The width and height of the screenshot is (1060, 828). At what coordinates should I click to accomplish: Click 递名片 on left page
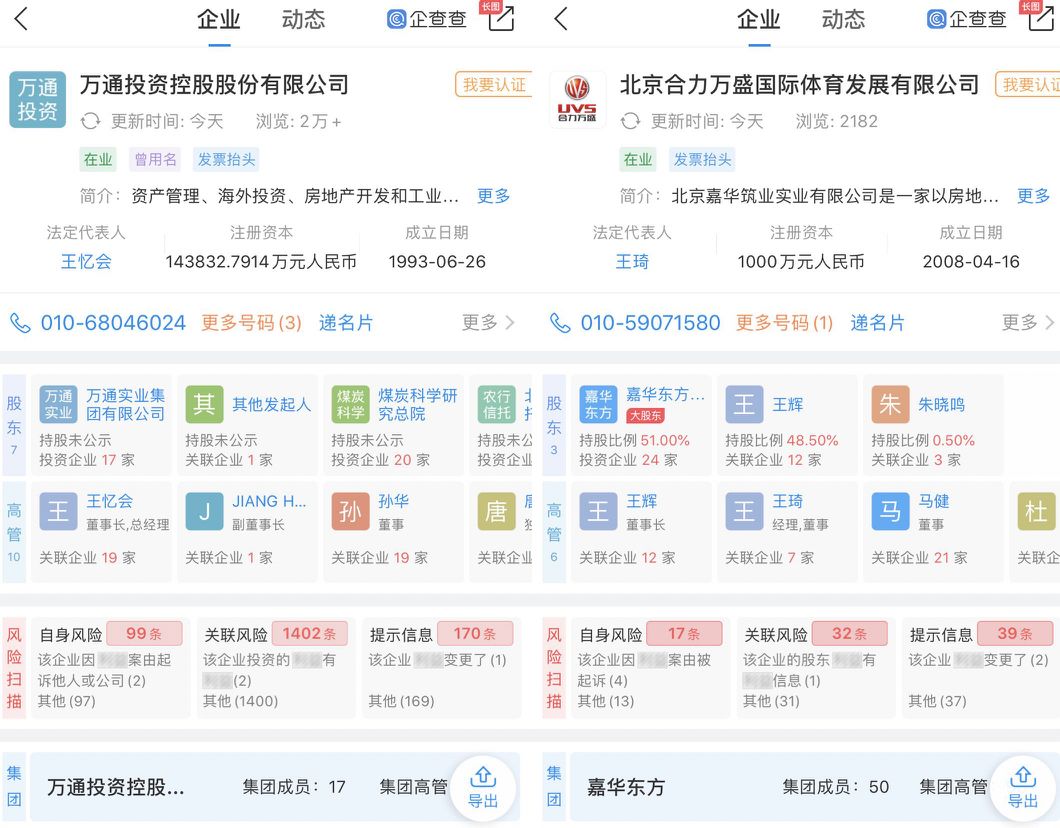(x=346, y=323)
